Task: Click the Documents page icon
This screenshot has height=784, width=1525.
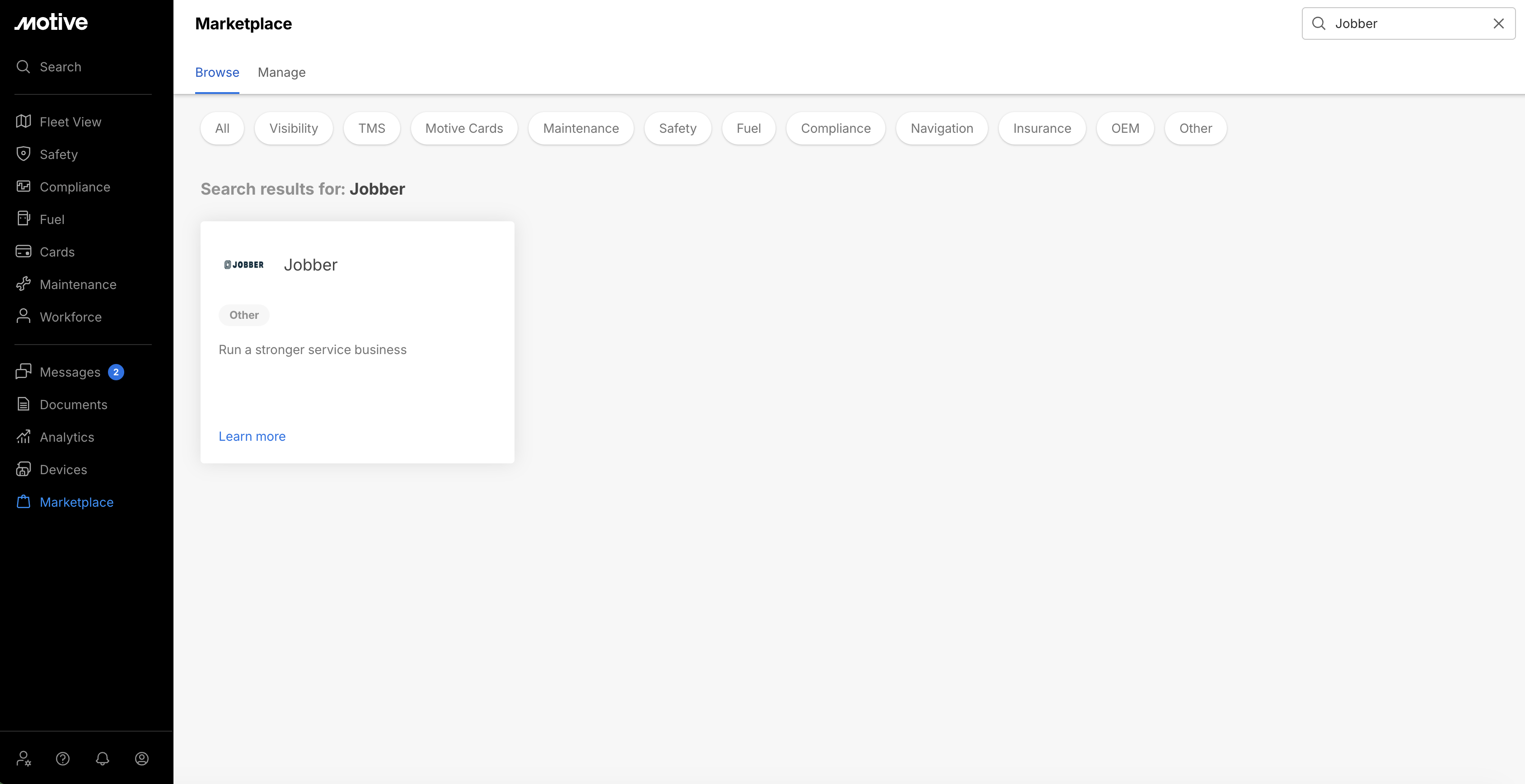Action: coord(23,404)
